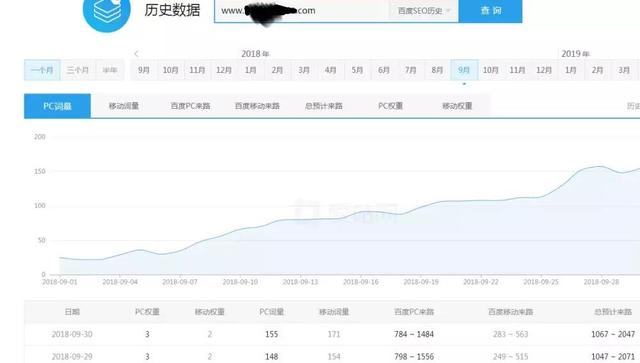The width and height of the screenshot is (640, 363).
Task: Click the PC词量 value 155
Action: (x=271, y=334)
